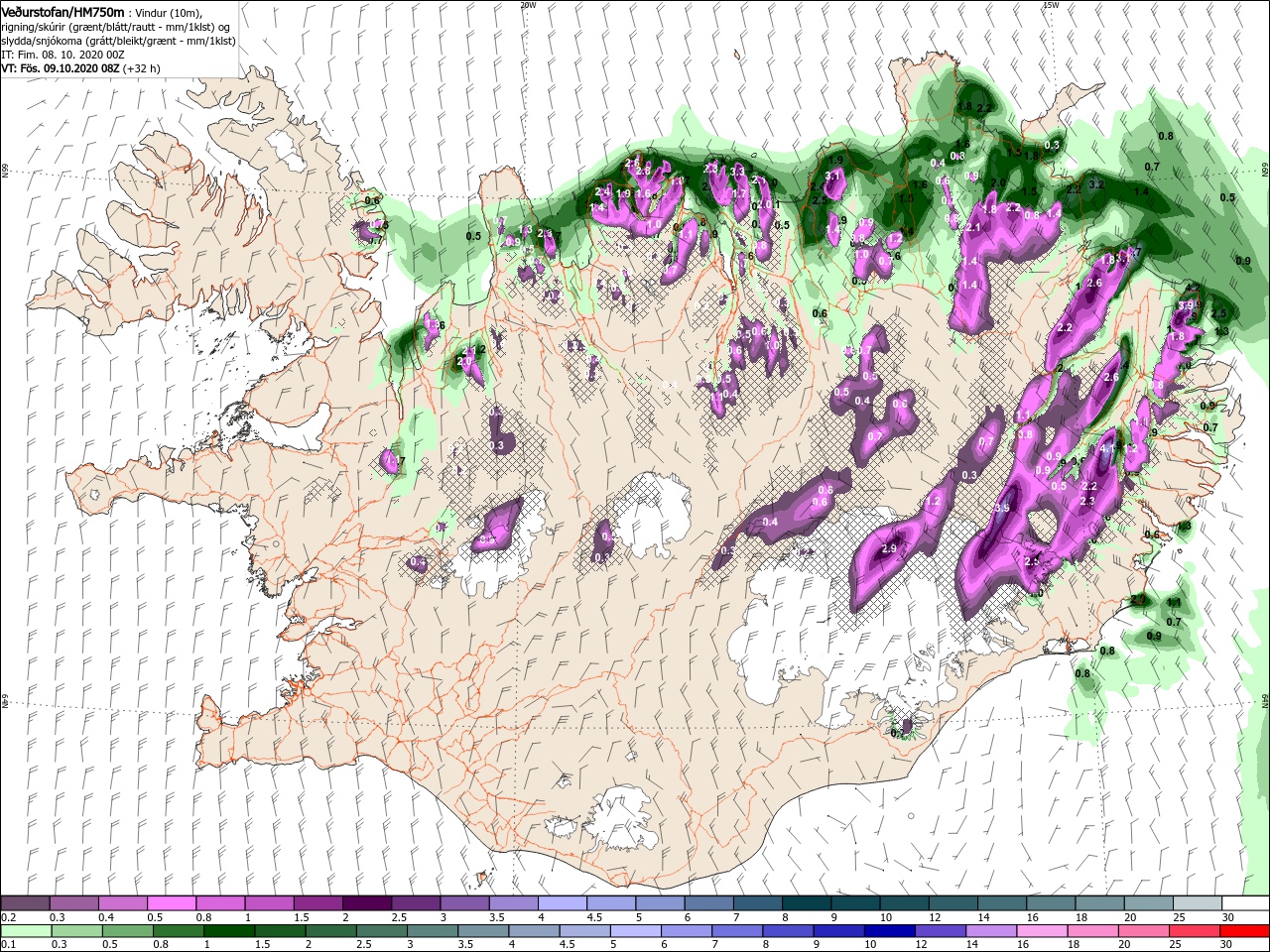The image size is (1270, 952).
Task: Pick bottom-row rain swatch for 14–16 mm
Action: (x=989, y=931)
